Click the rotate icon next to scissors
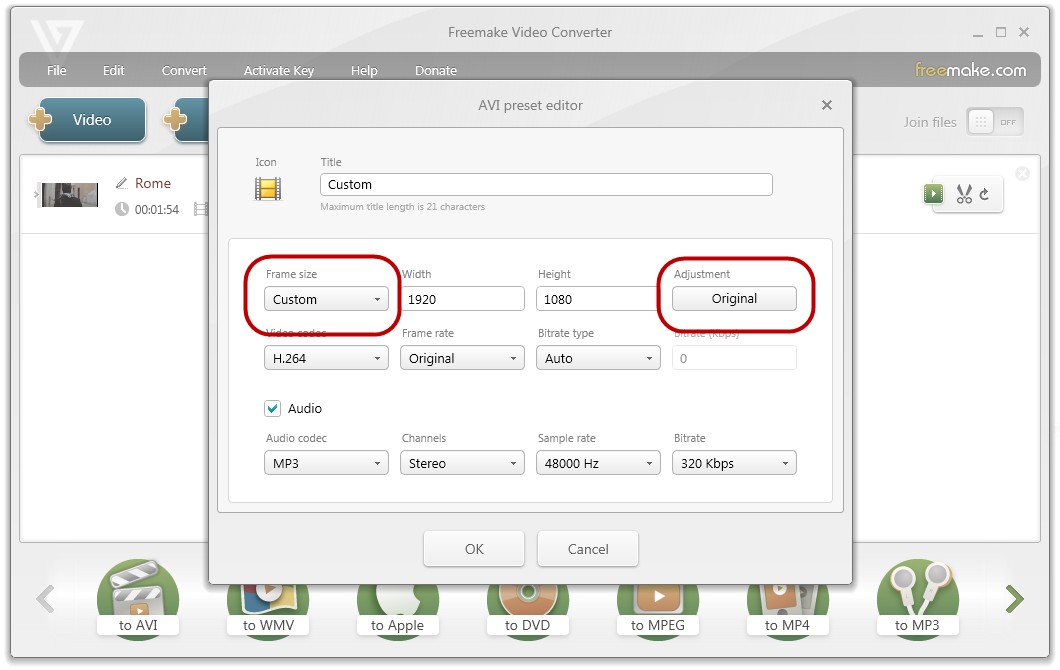 [984, 195]
